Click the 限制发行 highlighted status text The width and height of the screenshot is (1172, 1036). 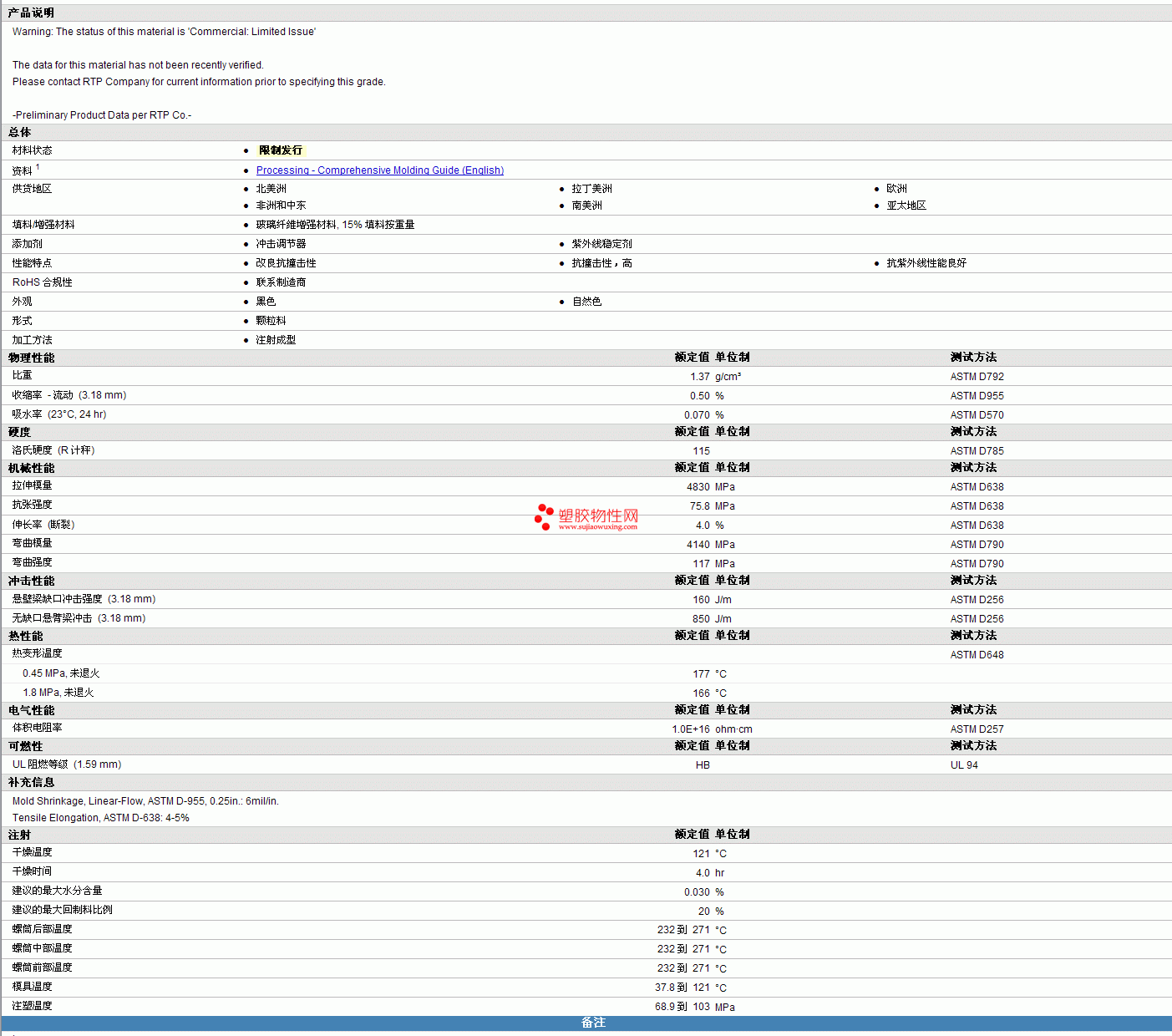click(281, 150)
